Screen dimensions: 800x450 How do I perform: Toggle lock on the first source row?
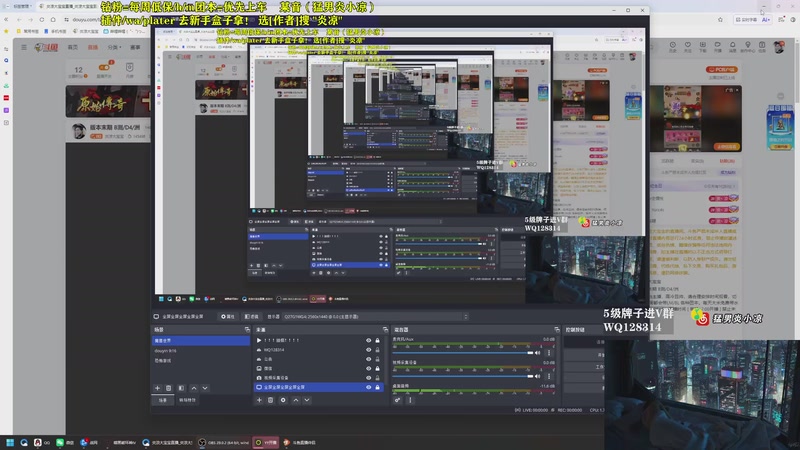click(x=378, y=340)
